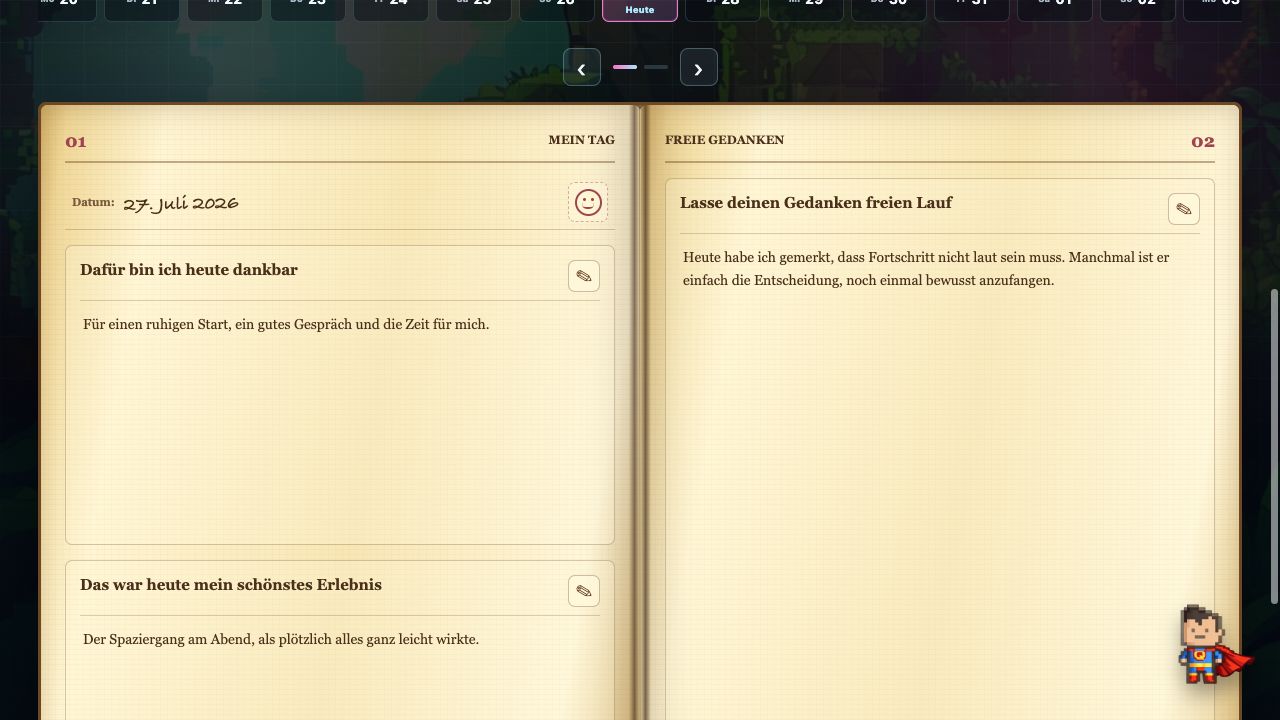Screen dimensions: 1280x720
Task: Click the free thoughts text 'Heute habe ich gemerkt'
Action: pos(926,269)
